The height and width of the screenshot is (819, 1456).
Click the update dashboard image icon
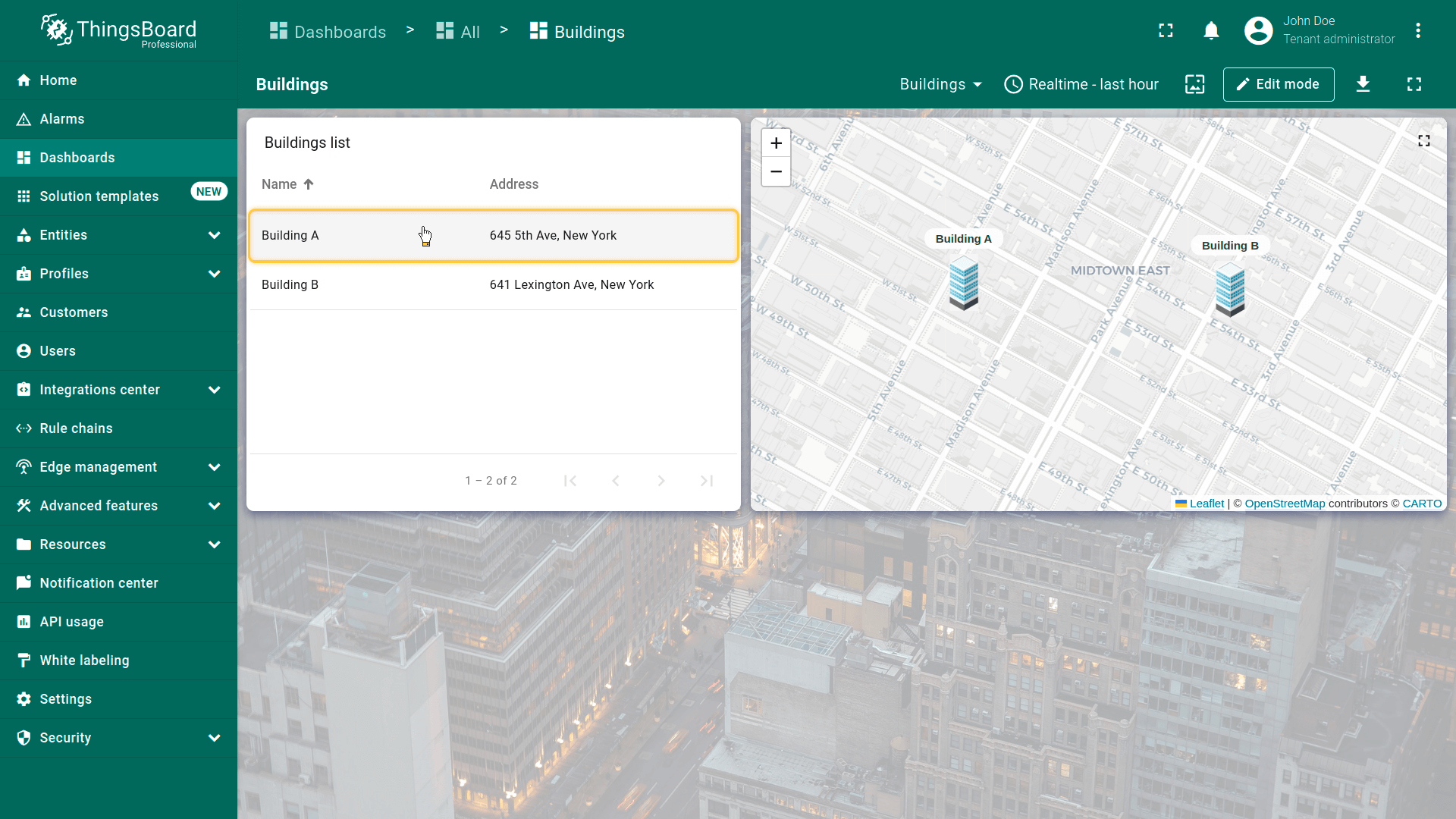point(1194,84)
